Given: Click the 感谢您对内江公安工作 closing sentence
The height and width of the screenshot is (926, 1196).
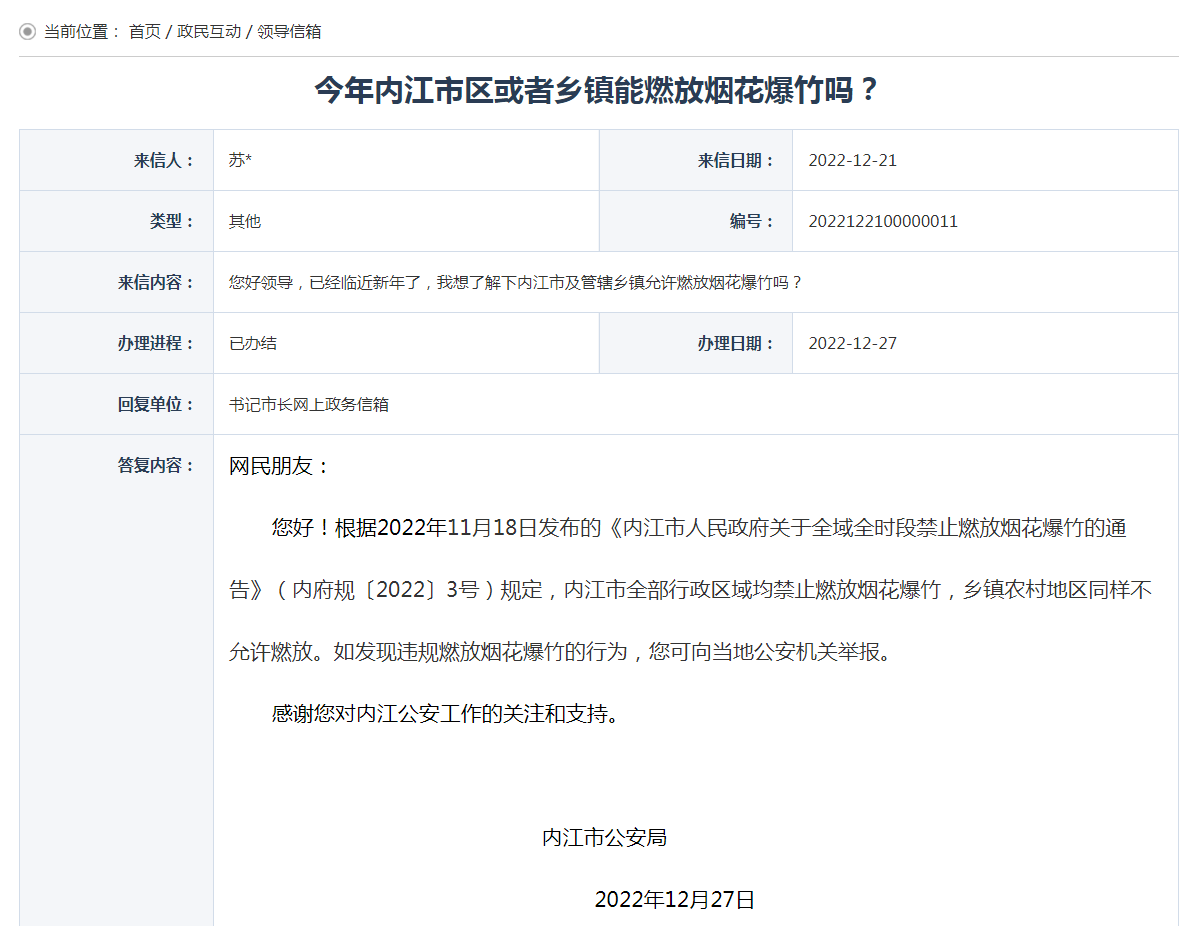Looking at the screenshot, I should 444,714.
